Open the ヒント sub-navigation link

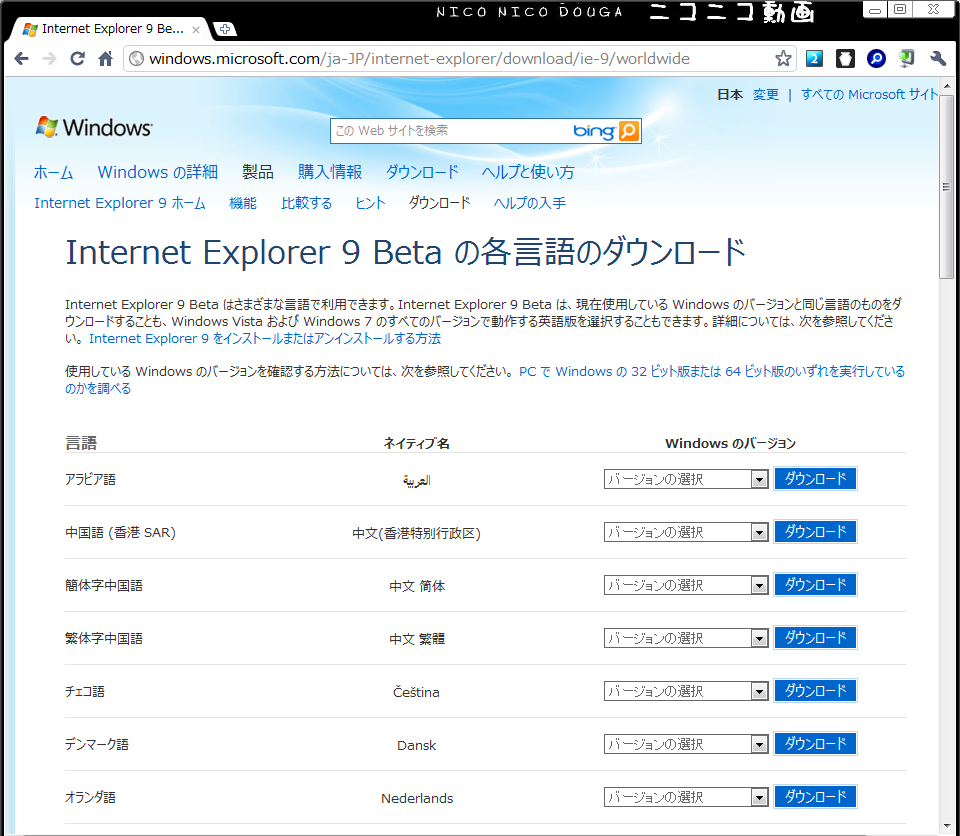pos(370,203)
